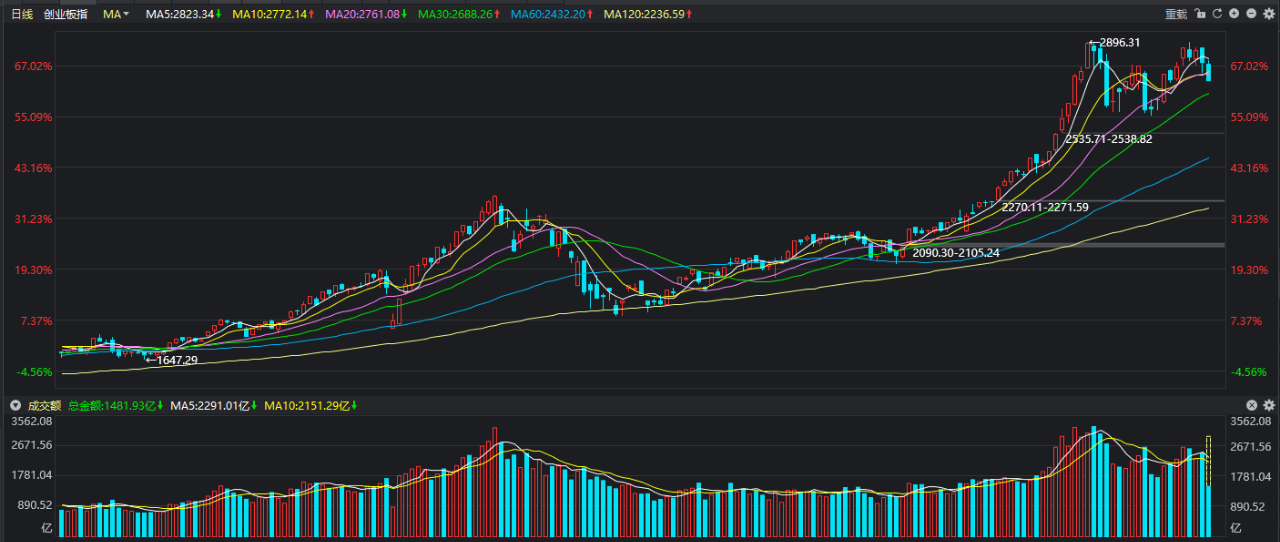Click the left volume axis 2671.56 label

(30, 446)
